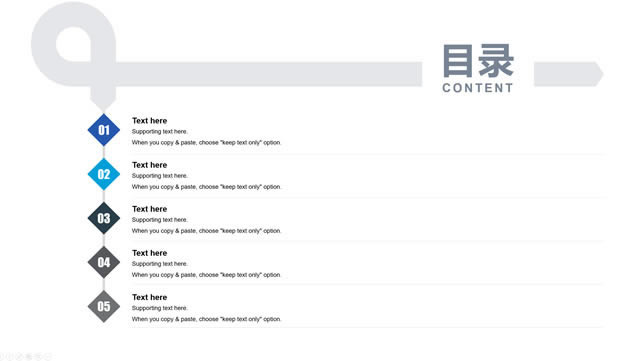Select the gray arrow tip right of title
This screenshot has width=635, height=361.
pyautogui.click(x=568, y=74)
